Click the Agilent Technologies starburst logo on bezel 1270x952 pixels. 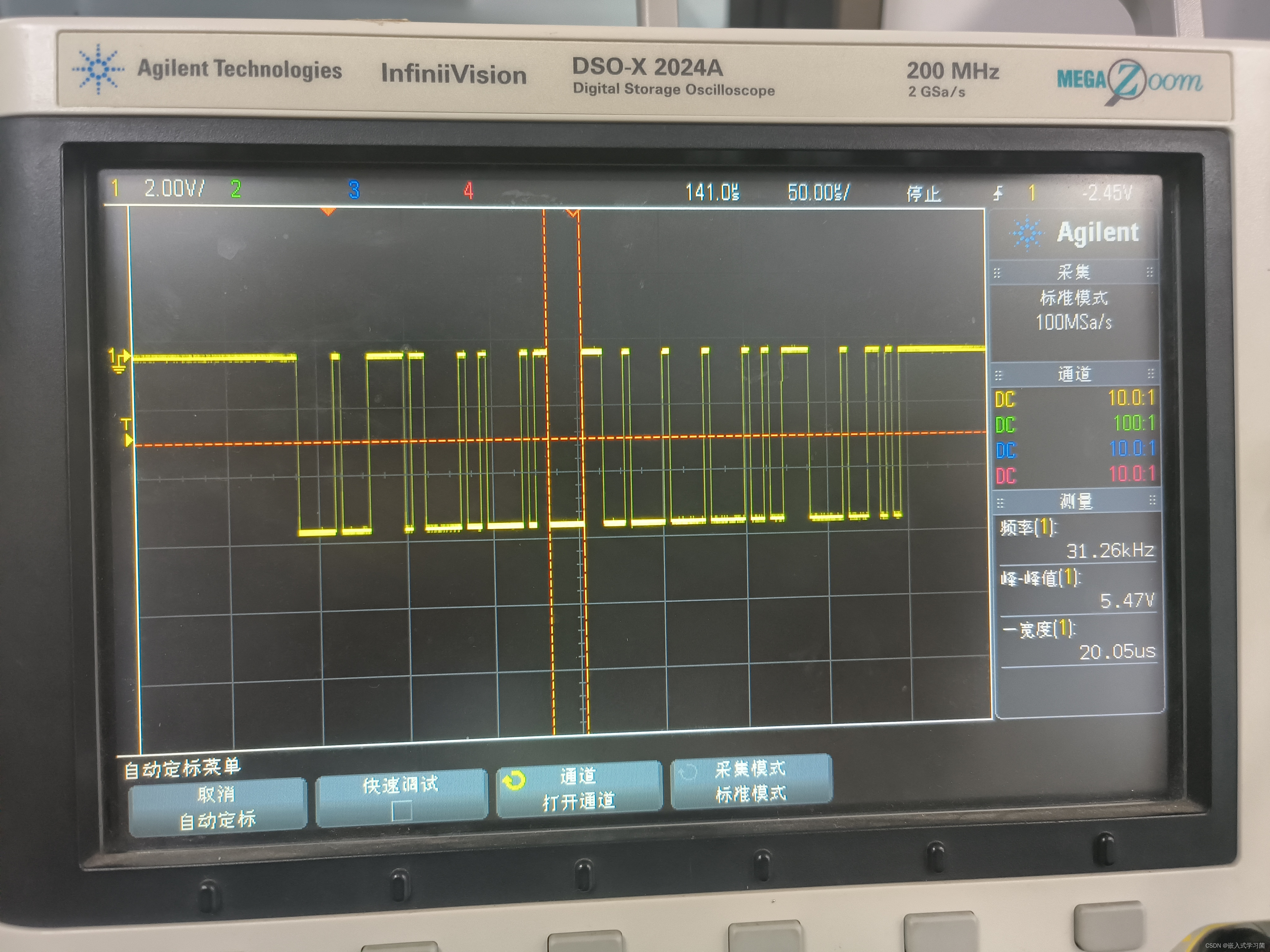tap(98, 69)
